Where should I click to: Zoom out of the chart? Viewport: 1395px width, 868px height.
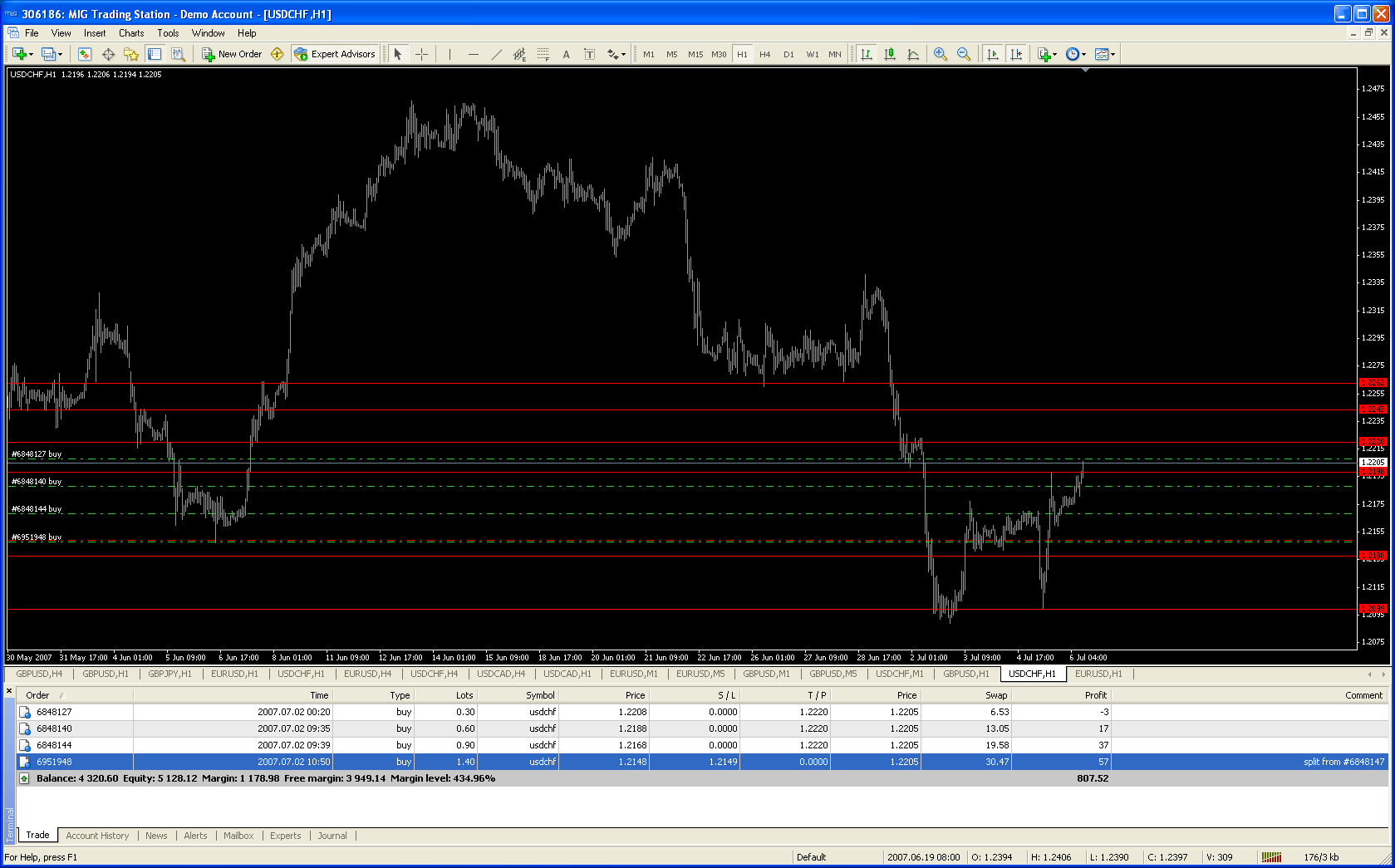click(x=964, y=54)
